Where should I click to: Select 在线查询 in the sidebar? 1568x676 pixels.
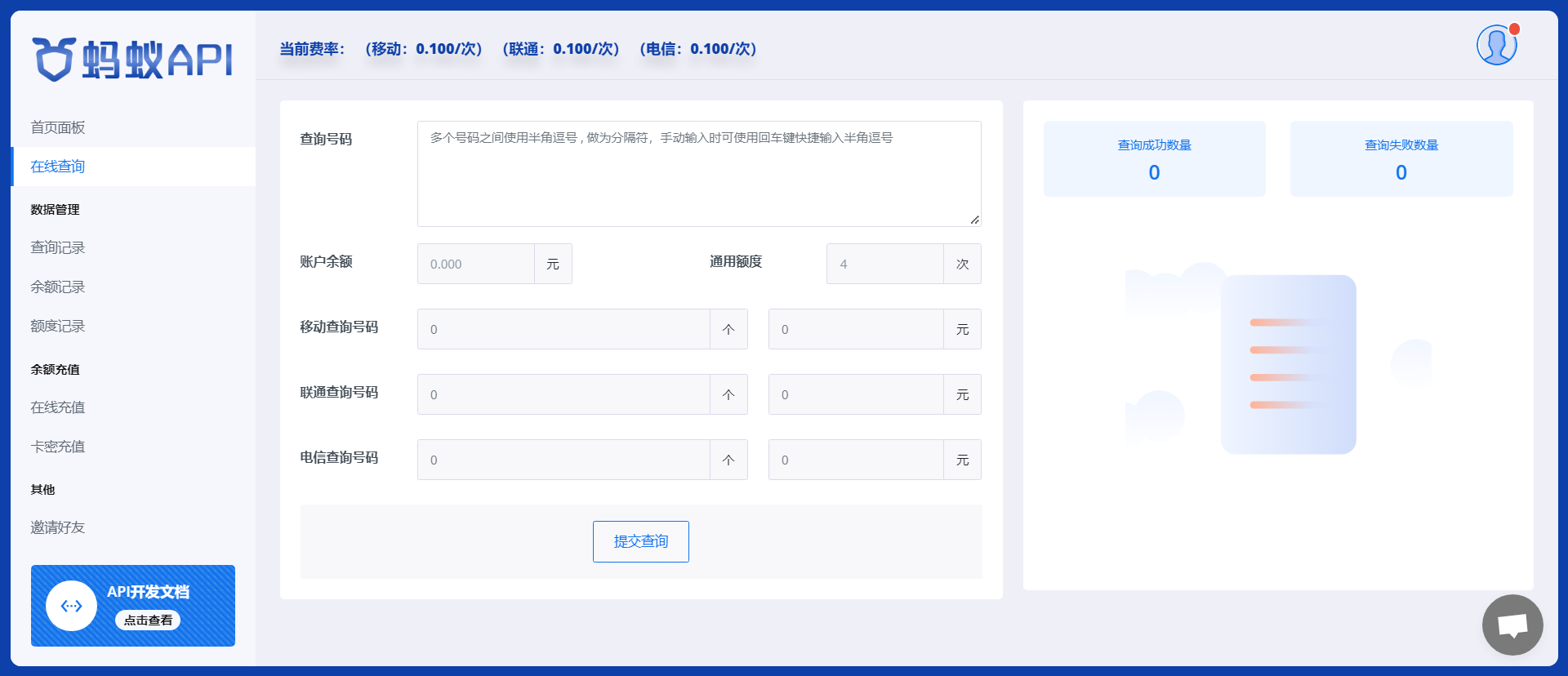pos(58,167)
